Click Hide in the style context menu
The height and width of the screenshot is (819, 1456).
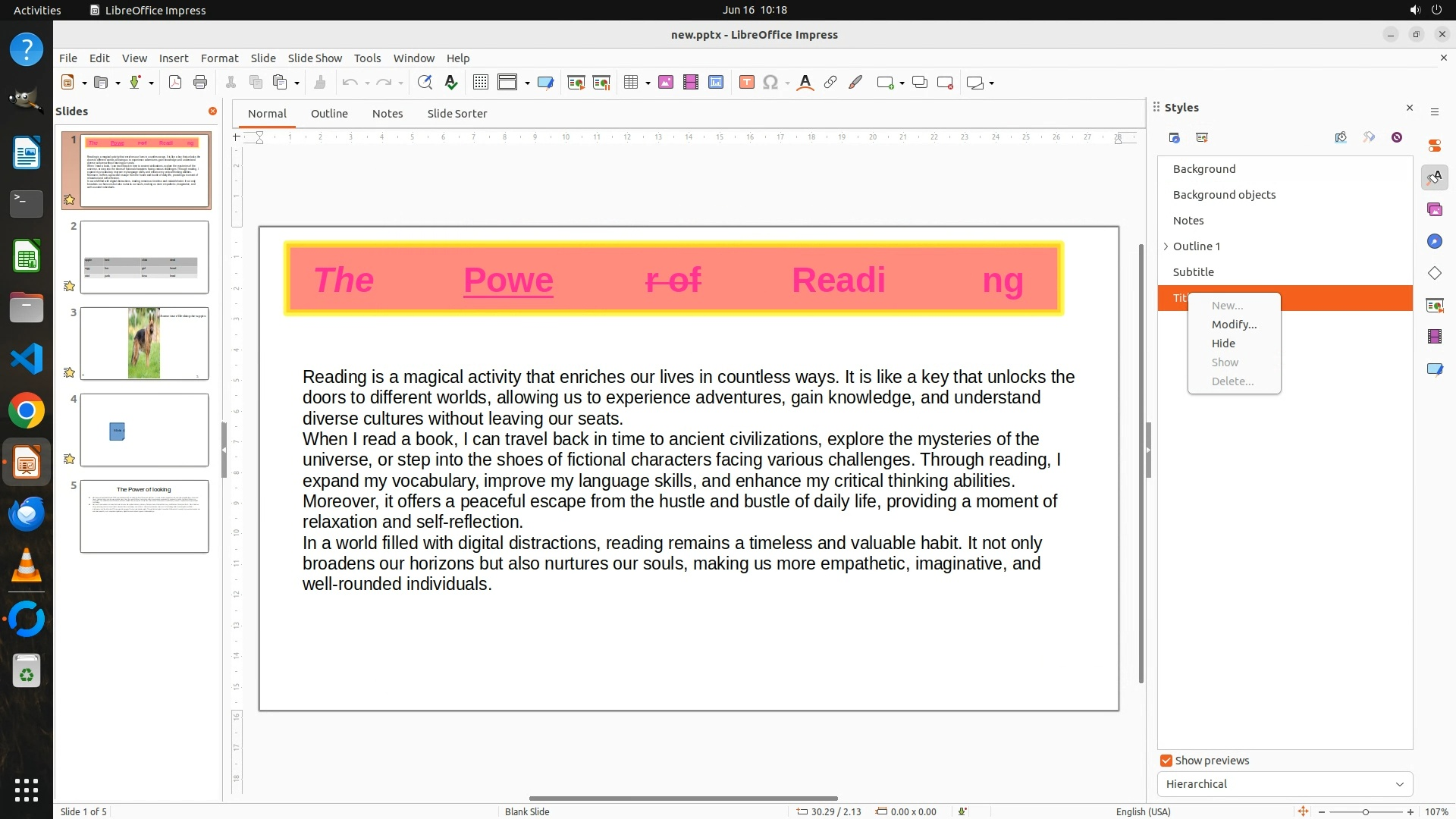coord(1223,344)
